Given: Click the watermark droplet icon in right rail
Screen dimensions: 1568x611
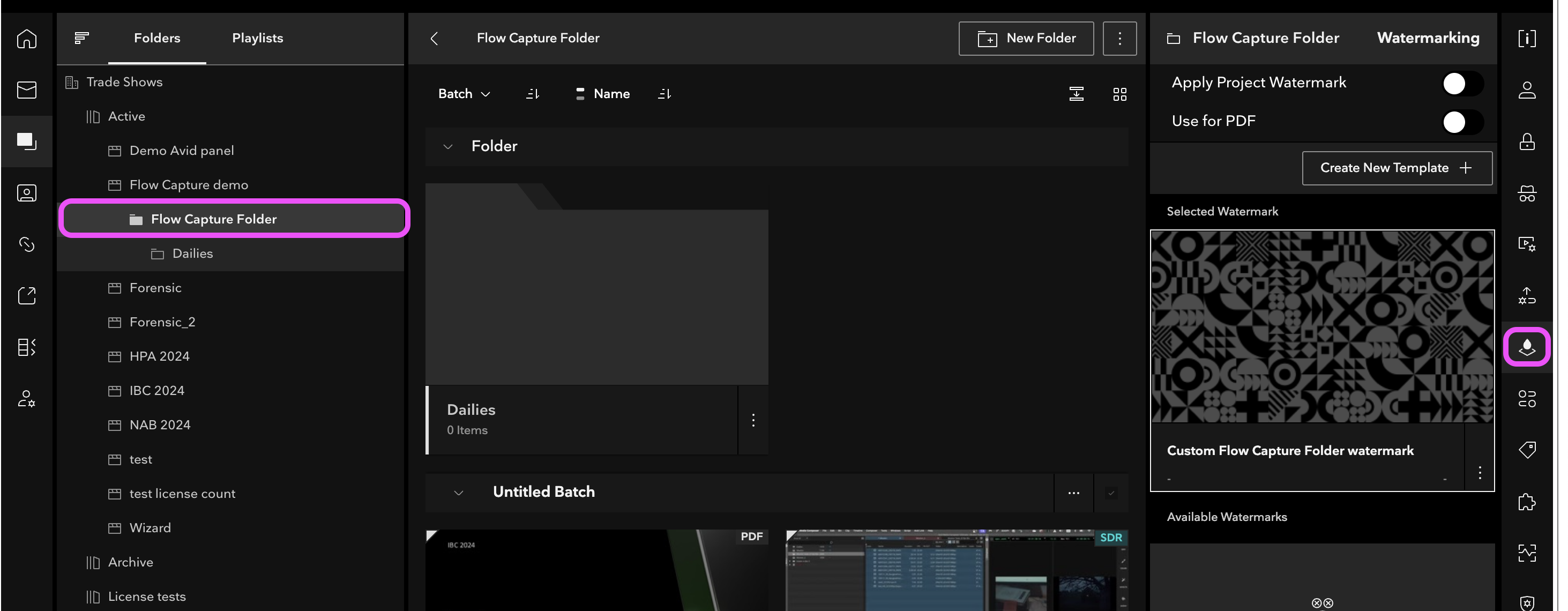Looking at the screenshot, I should coord(1526,347).
